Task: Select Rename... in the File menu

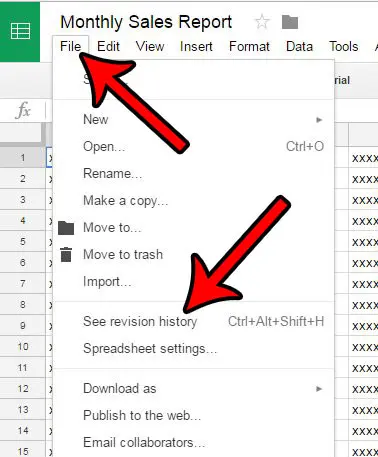Action: (x=194, y=173)
